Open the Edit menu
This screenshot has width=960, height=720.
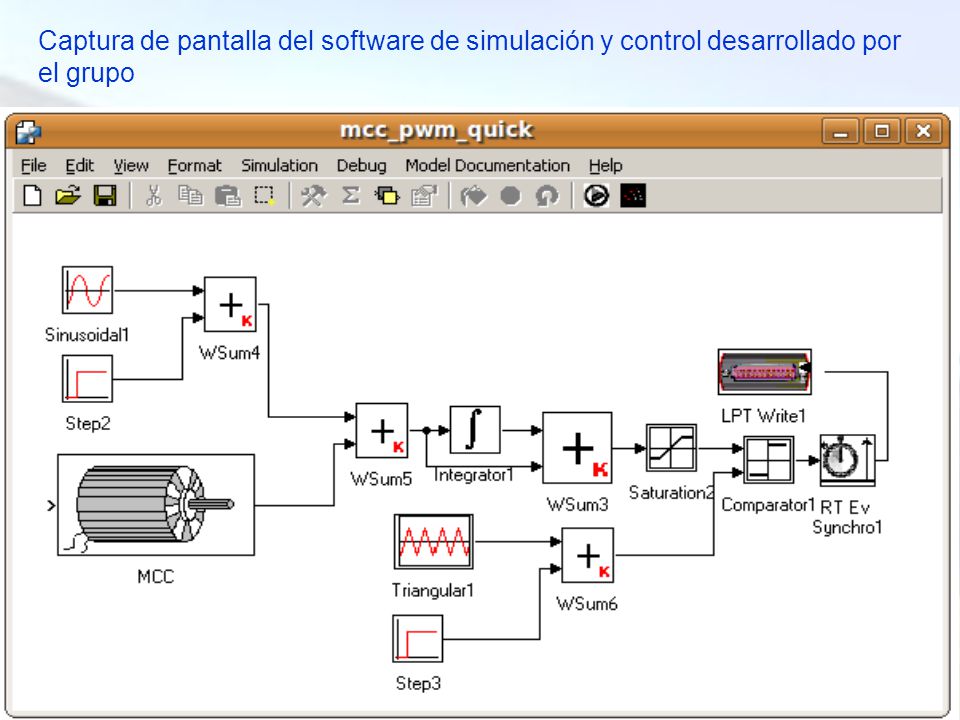[80, 165]
